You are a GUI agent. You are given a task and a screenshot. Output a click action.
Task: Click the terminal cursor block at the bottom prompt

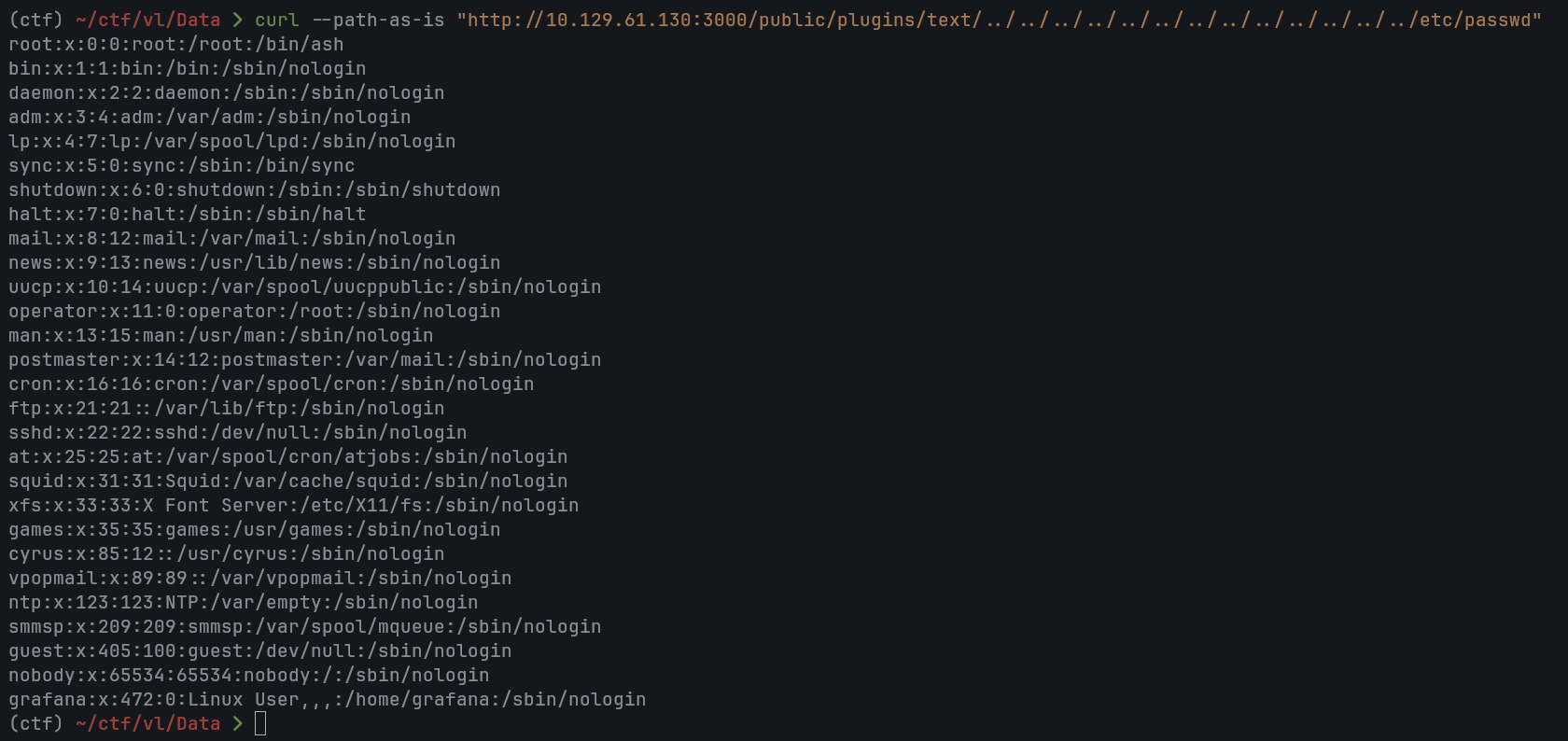click(x=260, y=723)
